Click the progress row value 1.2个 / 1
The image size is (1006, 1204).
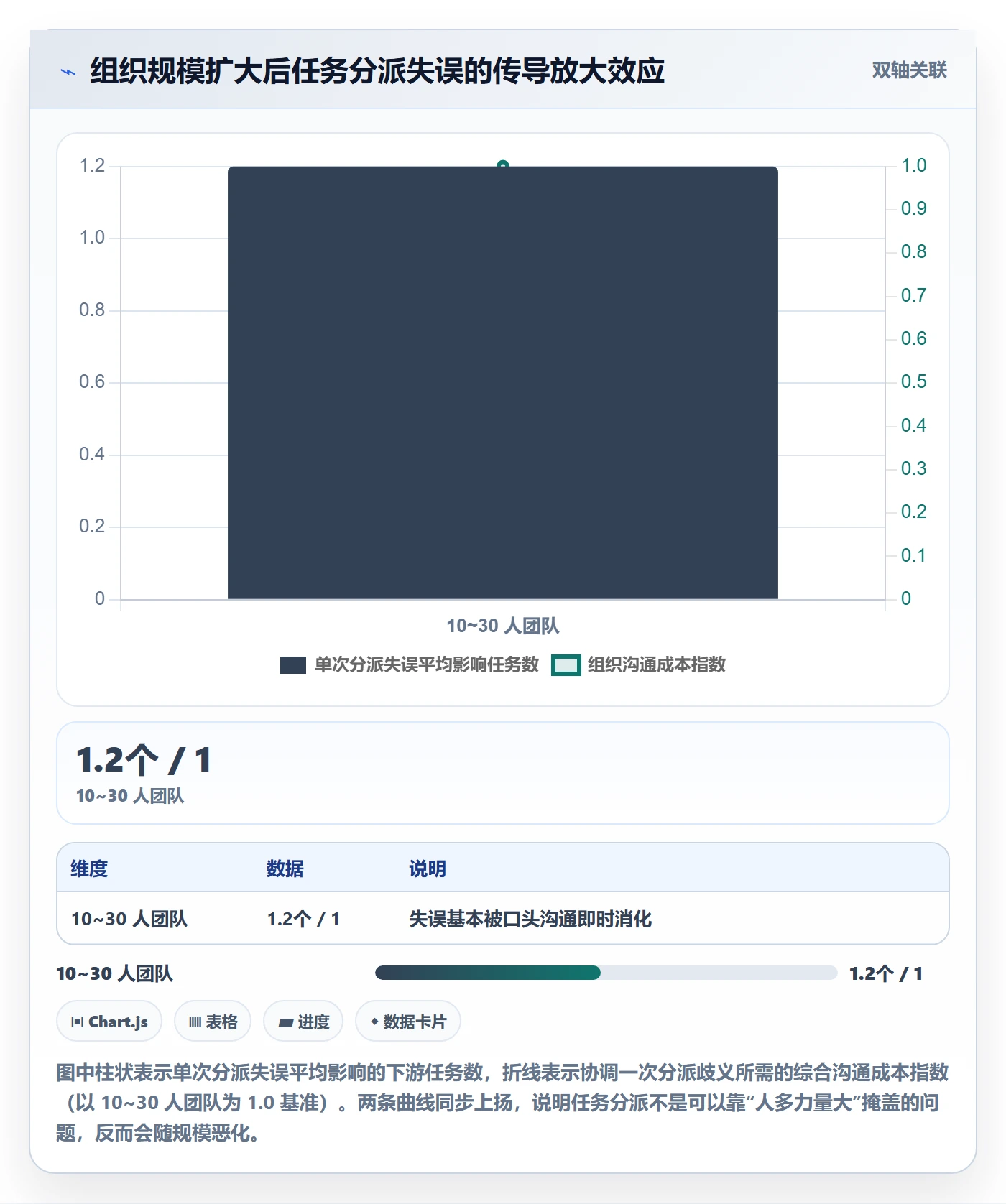[x=886, y=973]
